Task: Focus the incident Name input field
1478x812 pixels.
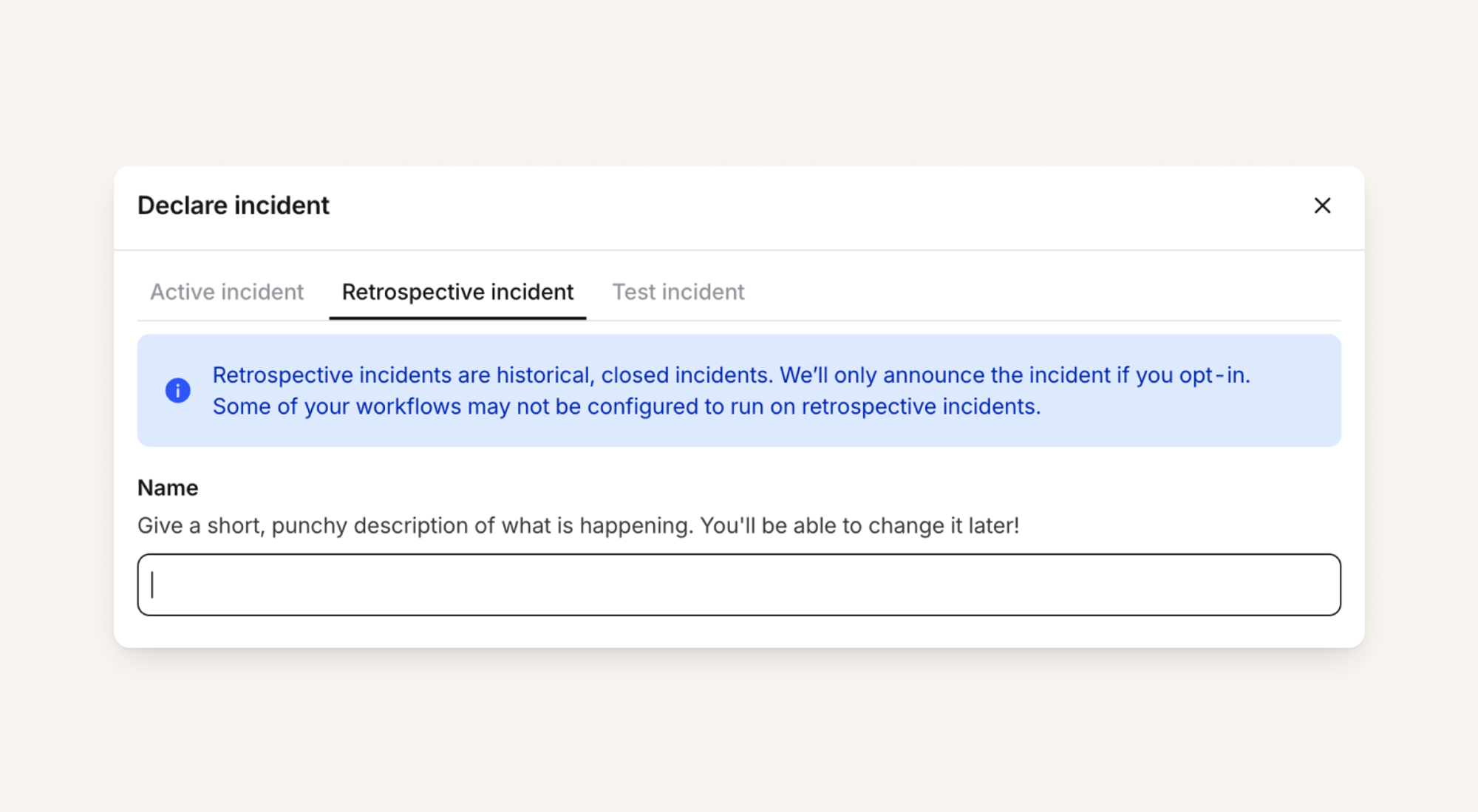Action: click(739, 584)
